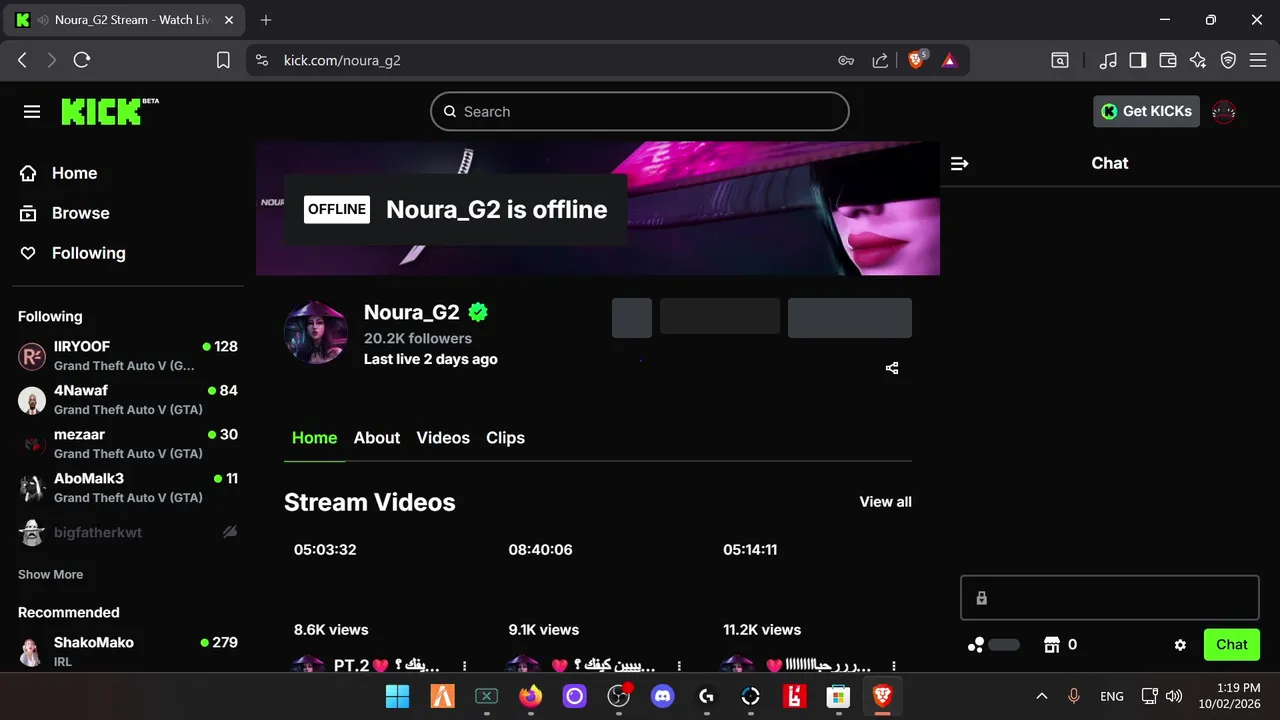Go back to the previous page
The image size is (1280, 720).
22,60
